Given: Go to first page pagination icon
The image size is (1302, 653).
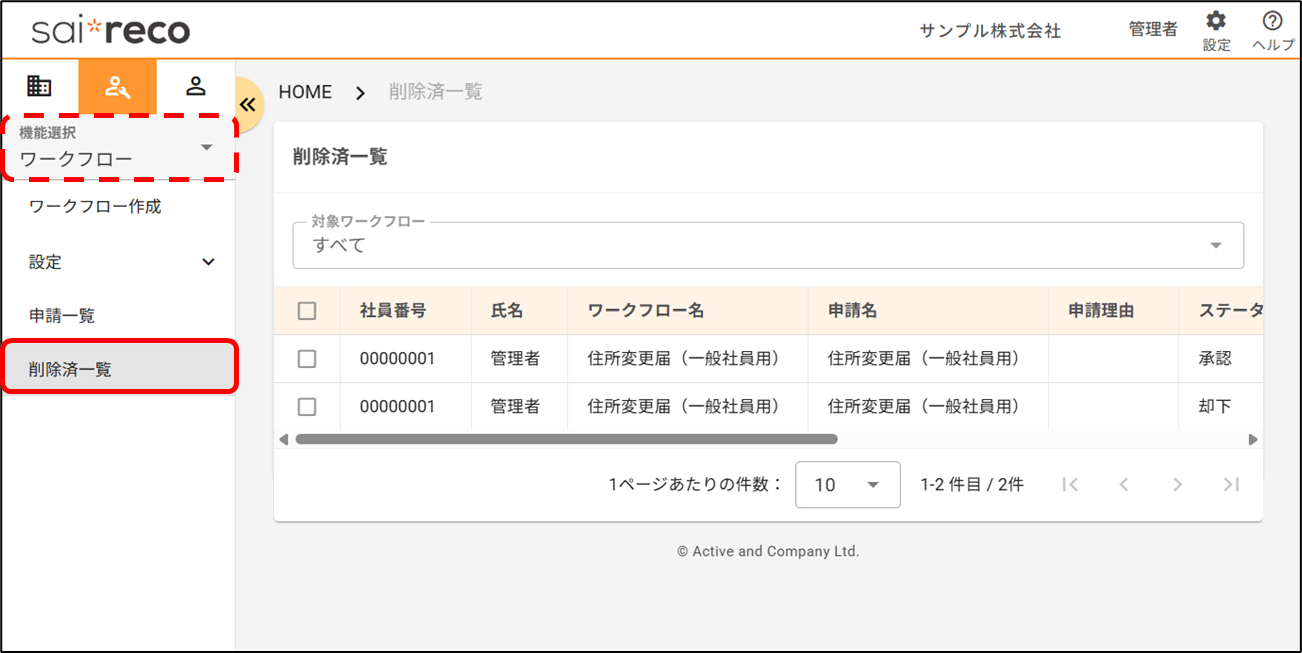Looking at the screenshot, I should point(1070,485).
